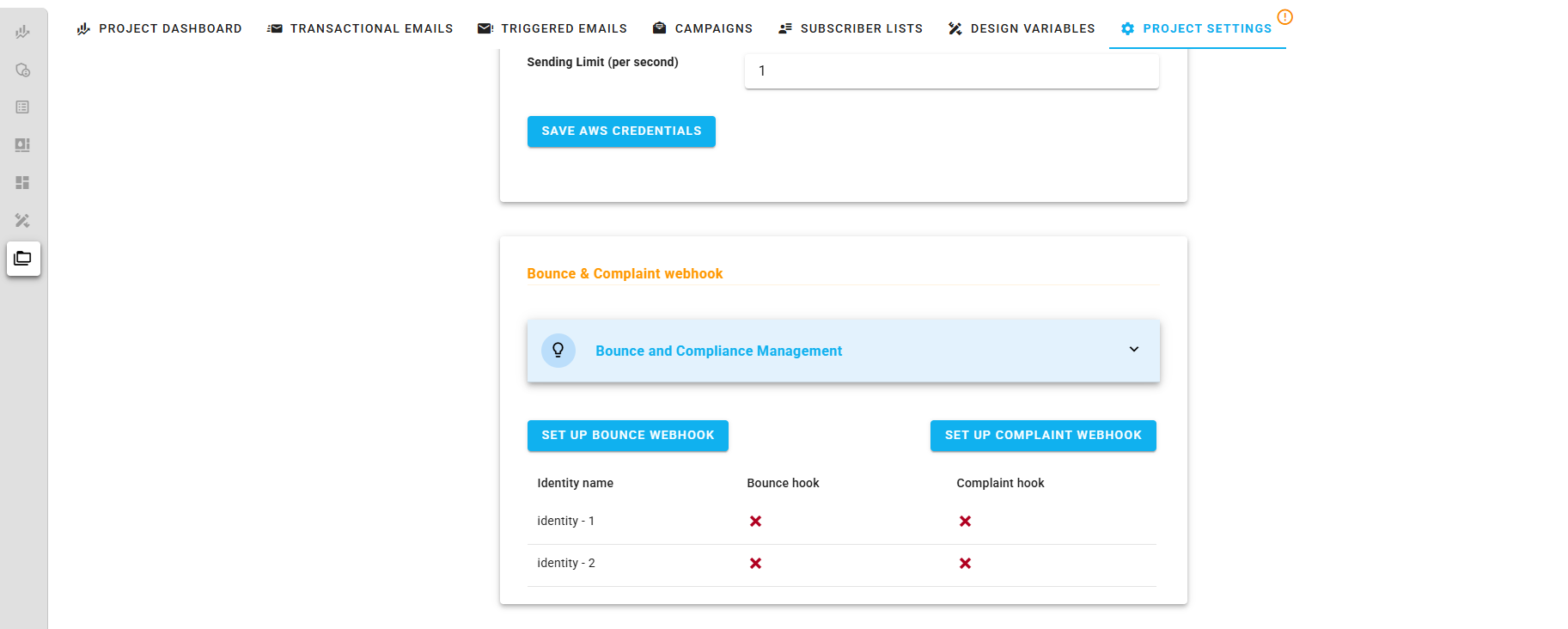
Task: Click Save AWS Credentials button
Action: [x=621, y=131]
